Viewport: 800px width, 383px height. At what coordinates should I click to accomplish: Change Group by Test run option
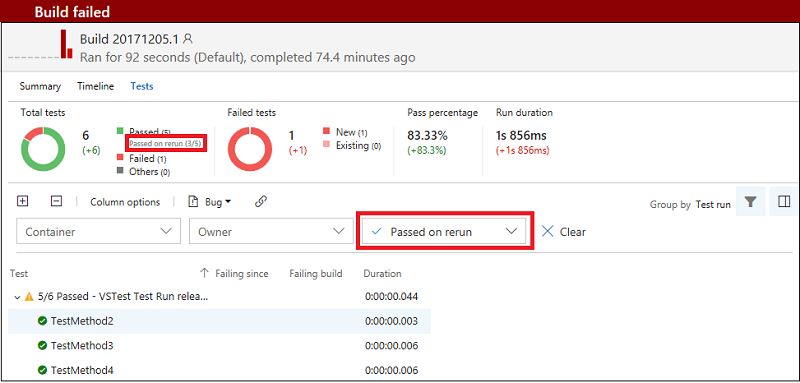[713, 205]
